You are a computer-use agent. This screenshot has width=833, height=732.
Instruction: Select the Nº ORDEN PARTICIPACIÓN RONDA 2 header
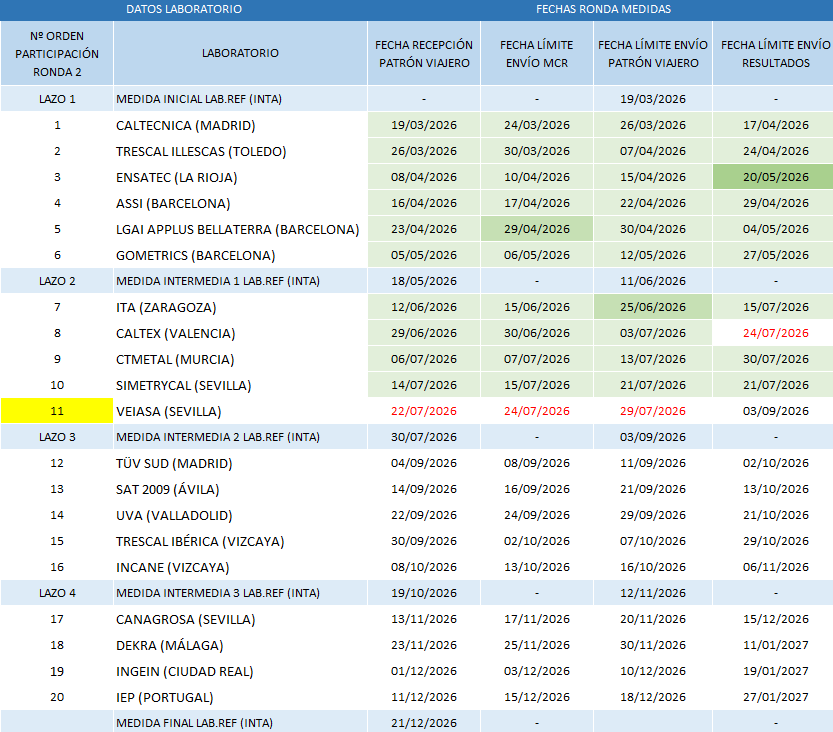point(57,54)
